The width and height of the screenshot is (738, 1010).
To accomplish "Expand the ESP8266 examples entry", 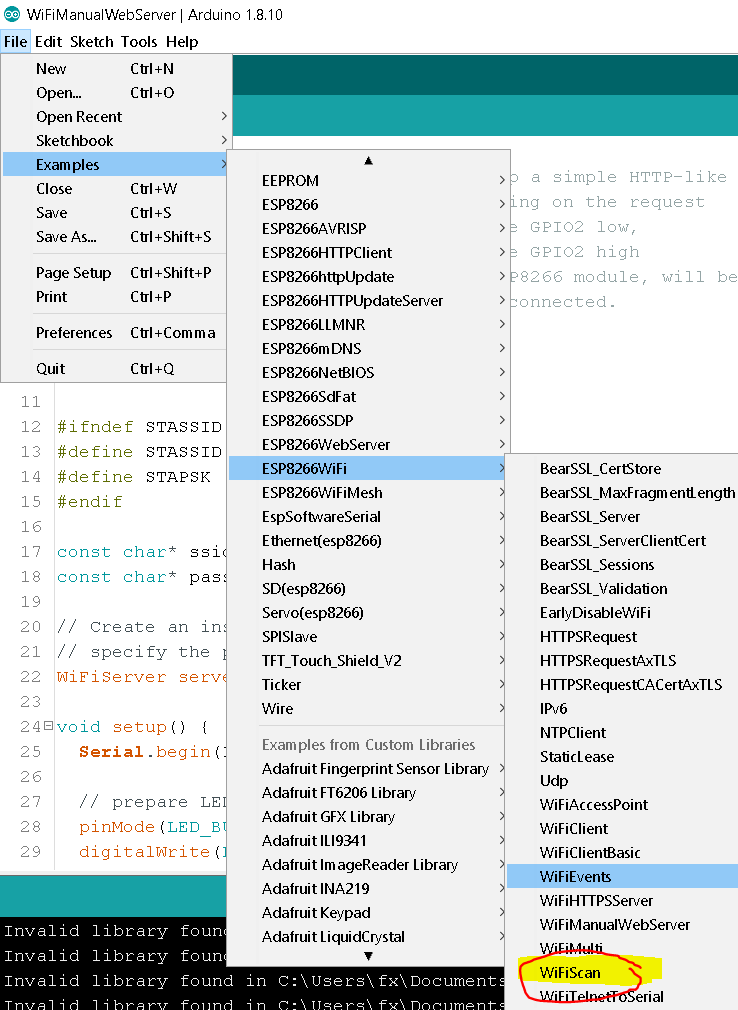I will click(x=368, y=204).
